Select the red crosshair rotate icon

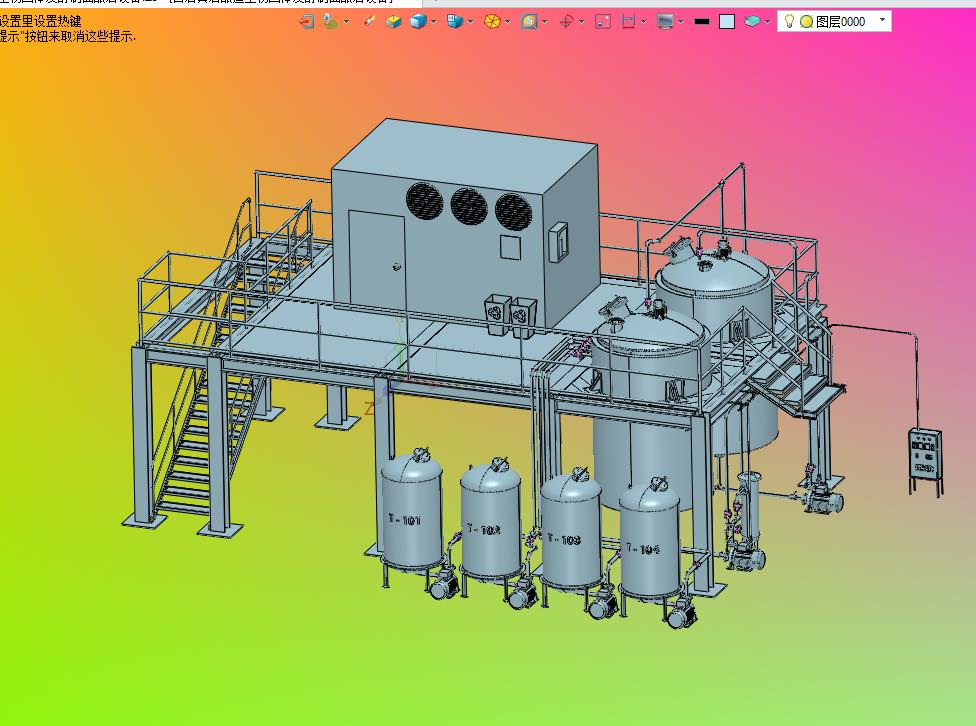coord(566,21)
